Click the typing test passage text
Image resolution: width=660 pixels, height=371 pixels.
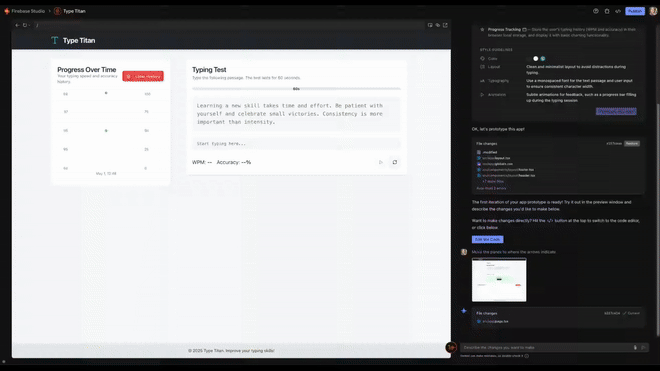(x=290, y=114)
